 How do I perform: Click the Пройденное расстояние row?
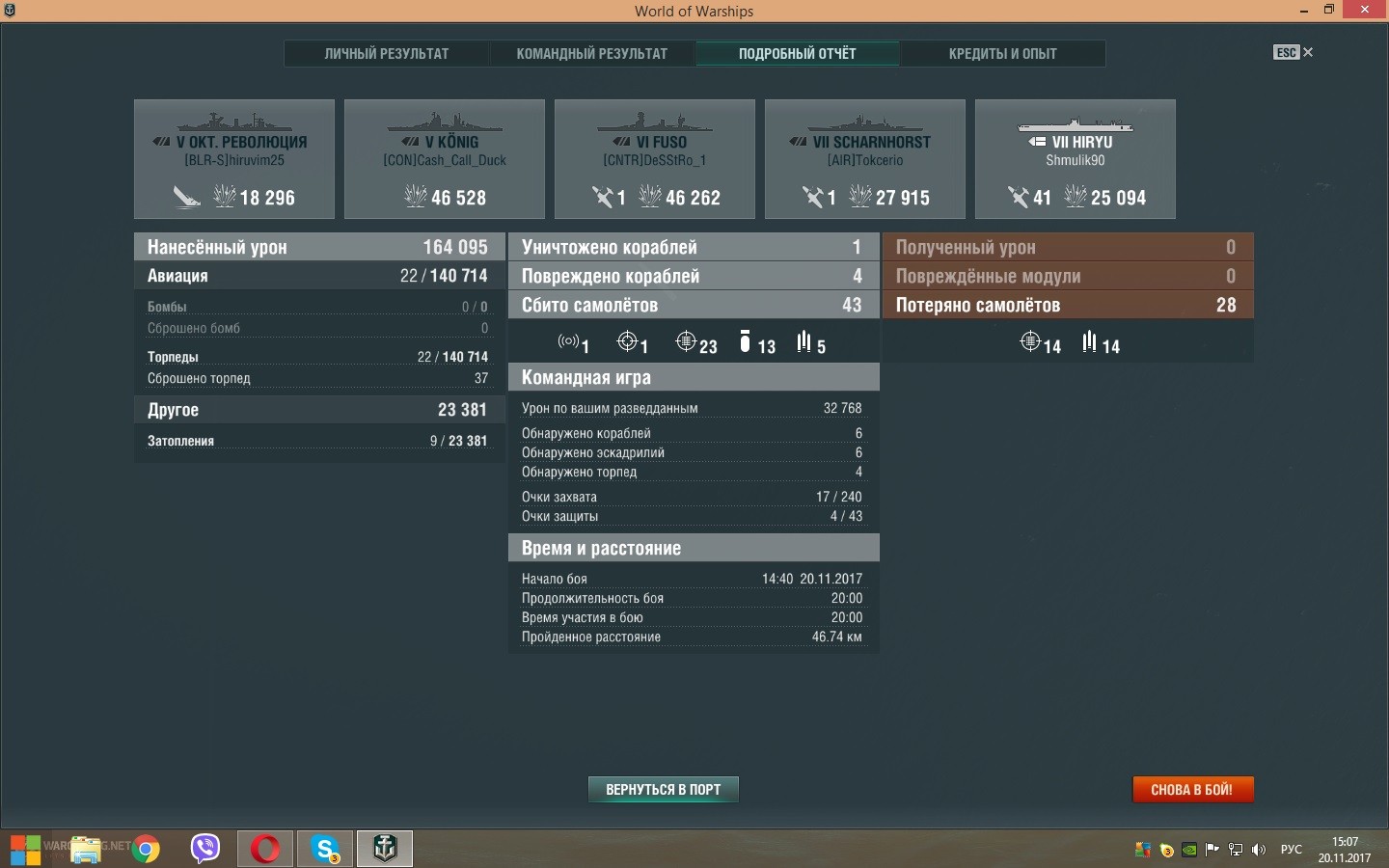click(x=694, y=637)
